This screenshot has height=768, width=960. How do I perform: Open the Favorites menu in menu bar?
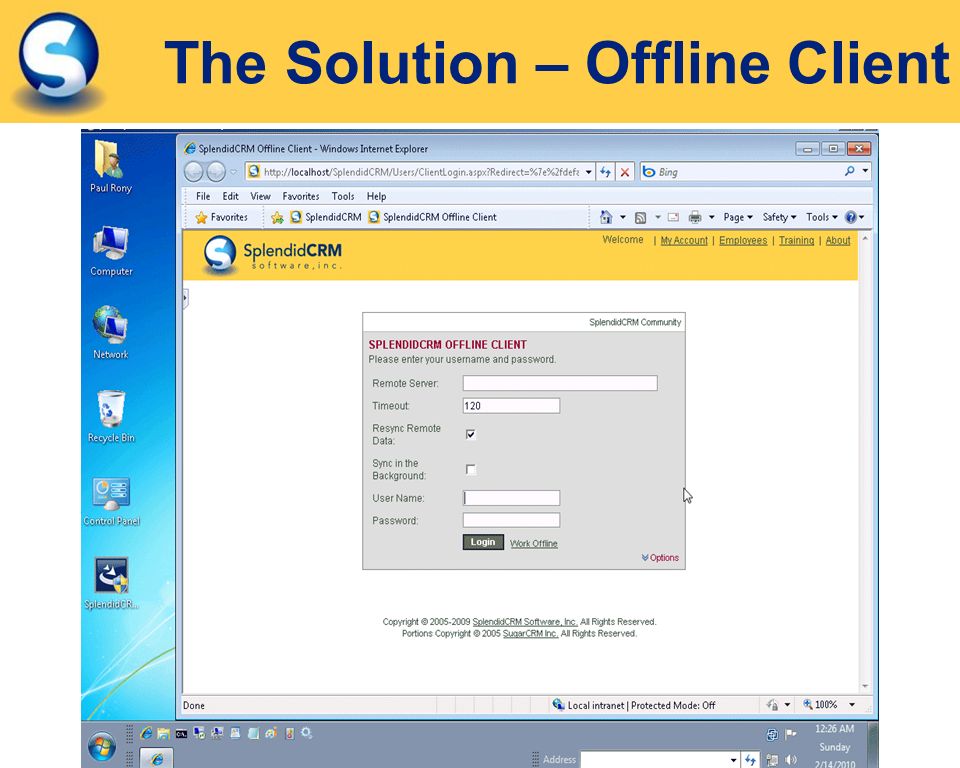[x=301, y=196]
